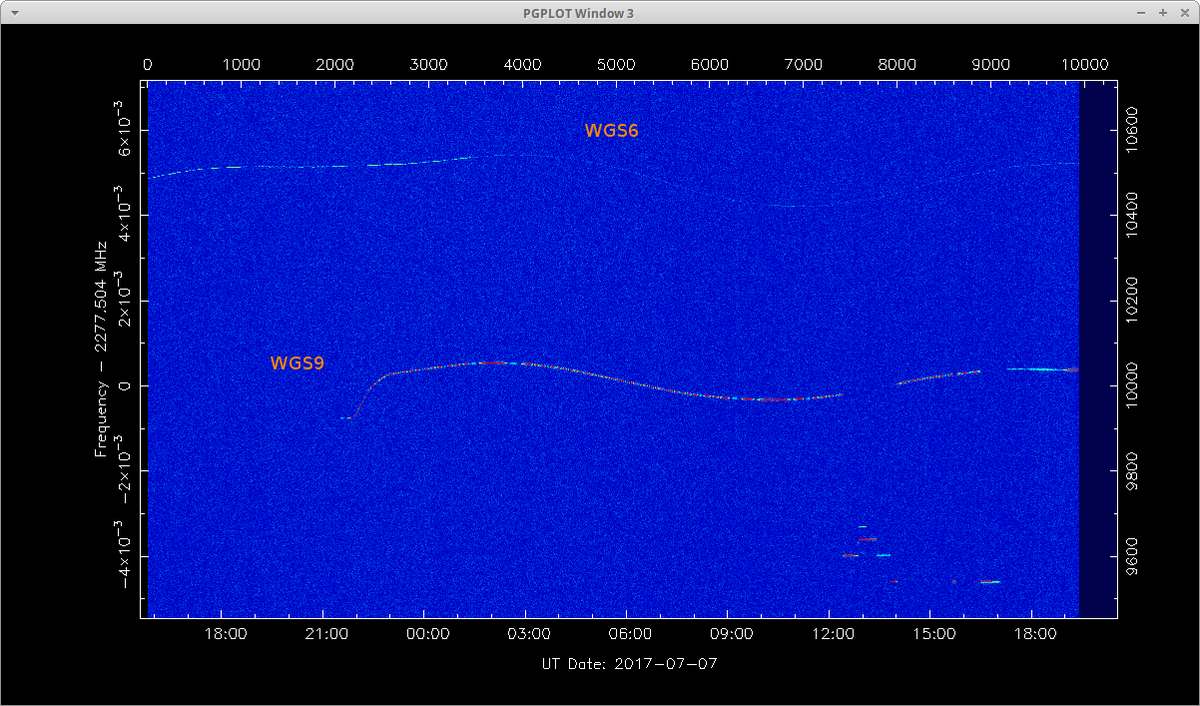Close the PGPLOT Window 3

(x=1183, y=13)
